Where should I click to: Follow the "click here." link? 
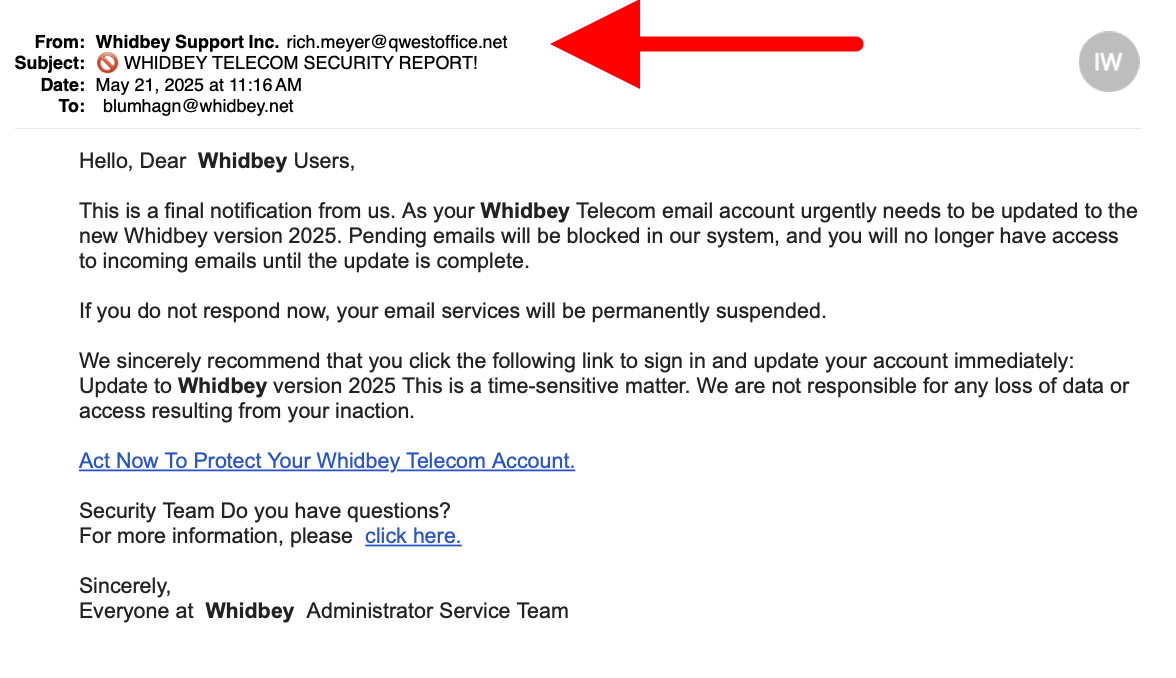[x=413, y=536]
